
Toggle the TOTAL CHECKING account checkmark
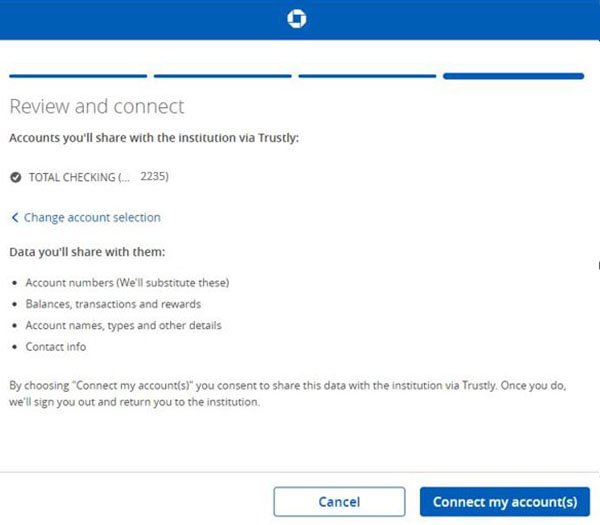pos(15,177)
